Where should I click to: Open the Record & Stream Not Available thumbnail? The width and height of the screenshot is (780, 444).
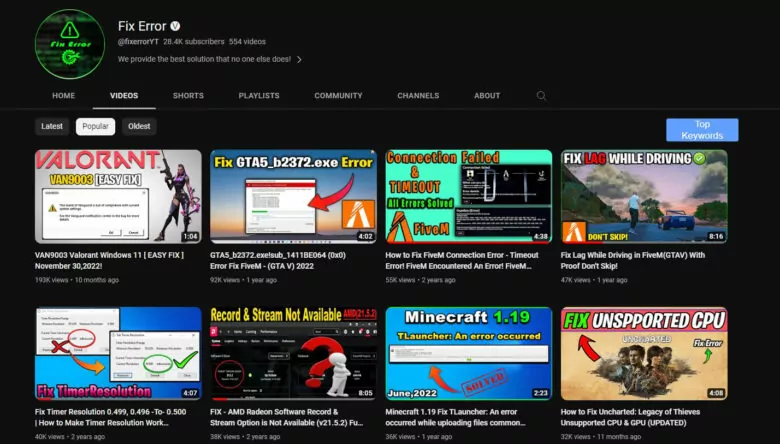[293, 354]
